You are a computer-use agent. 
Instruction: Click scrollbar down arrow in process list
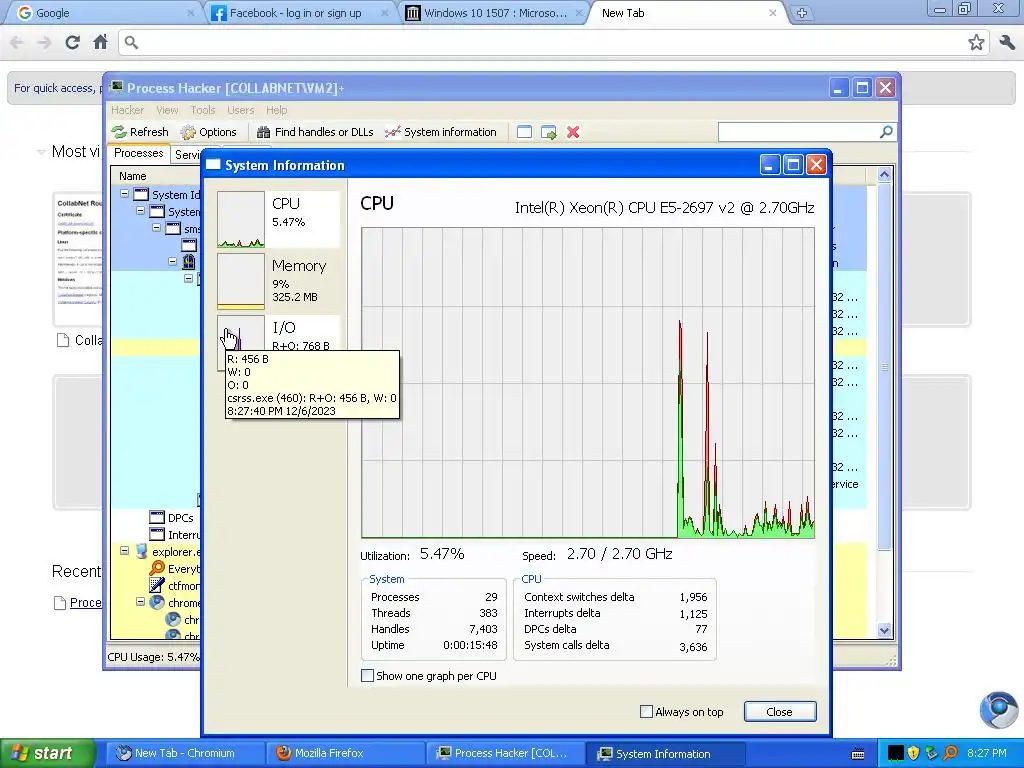click(884, 630)
